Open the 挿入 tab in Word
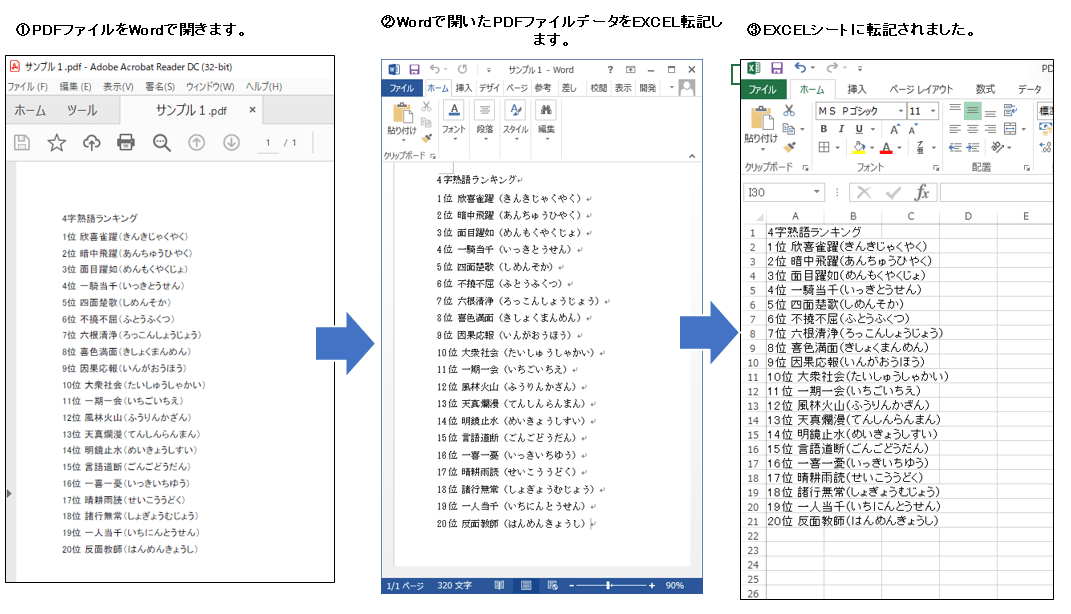Screen dimensions: 1071x614 [464, 88]
